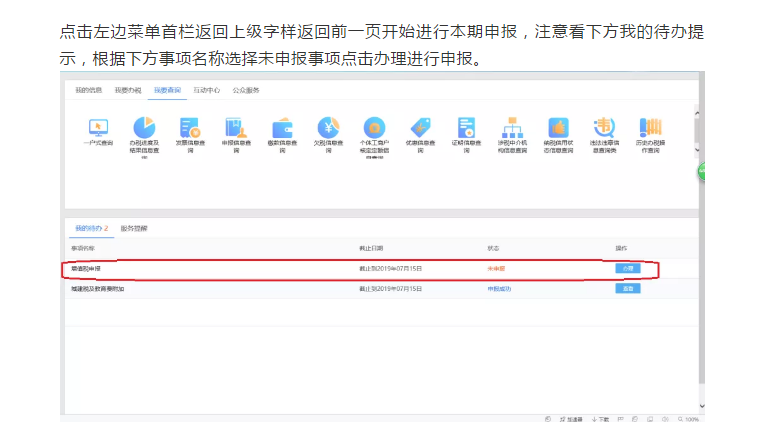Open 优惠信息查询 tag icon
This screenshot has height=448, width=769.
click(420, 128)
